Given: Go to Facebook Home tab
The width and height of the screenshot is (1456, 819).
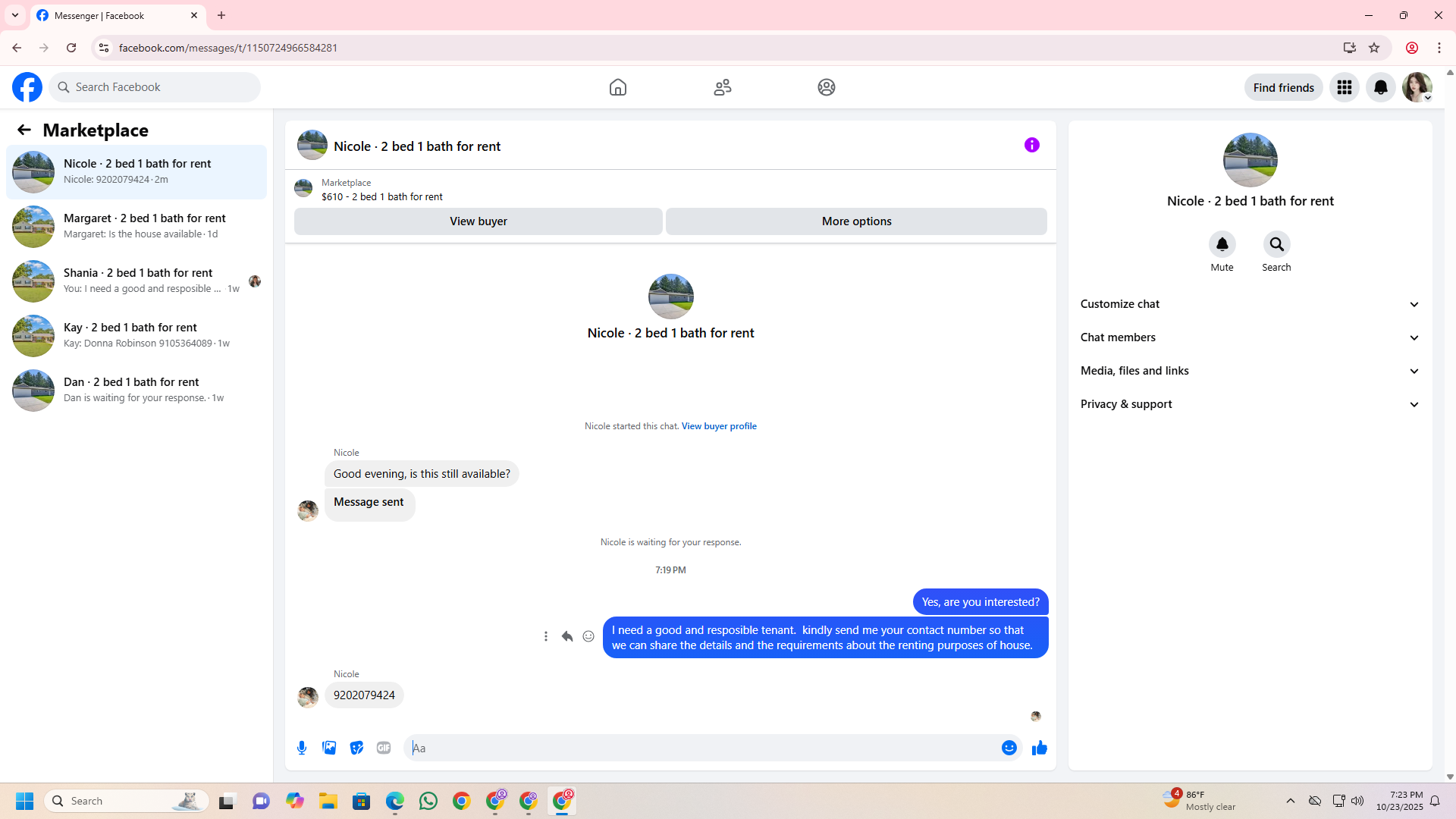Looking at the screenshot, I should 617,87.
